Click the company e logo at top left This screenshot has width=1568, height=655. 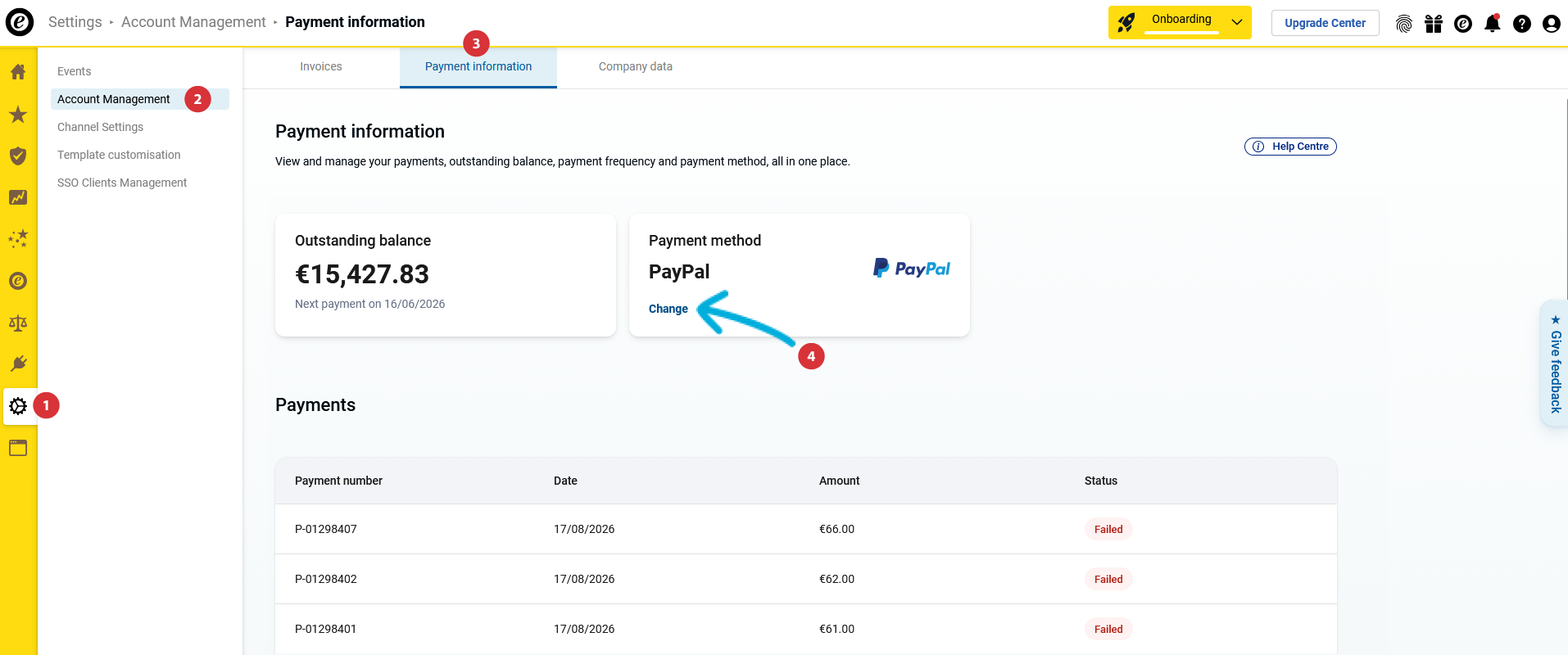point(20,22)
